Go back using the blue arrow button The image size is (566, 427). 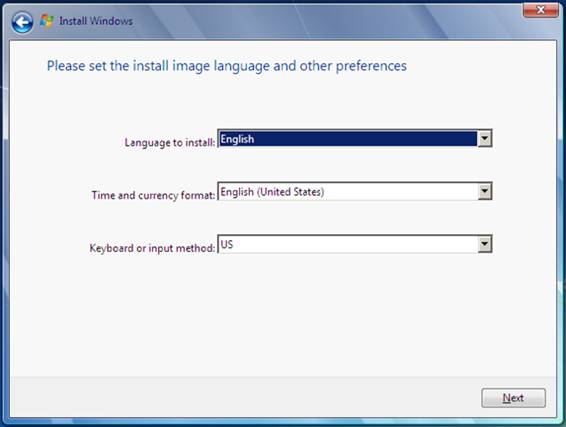22,22
